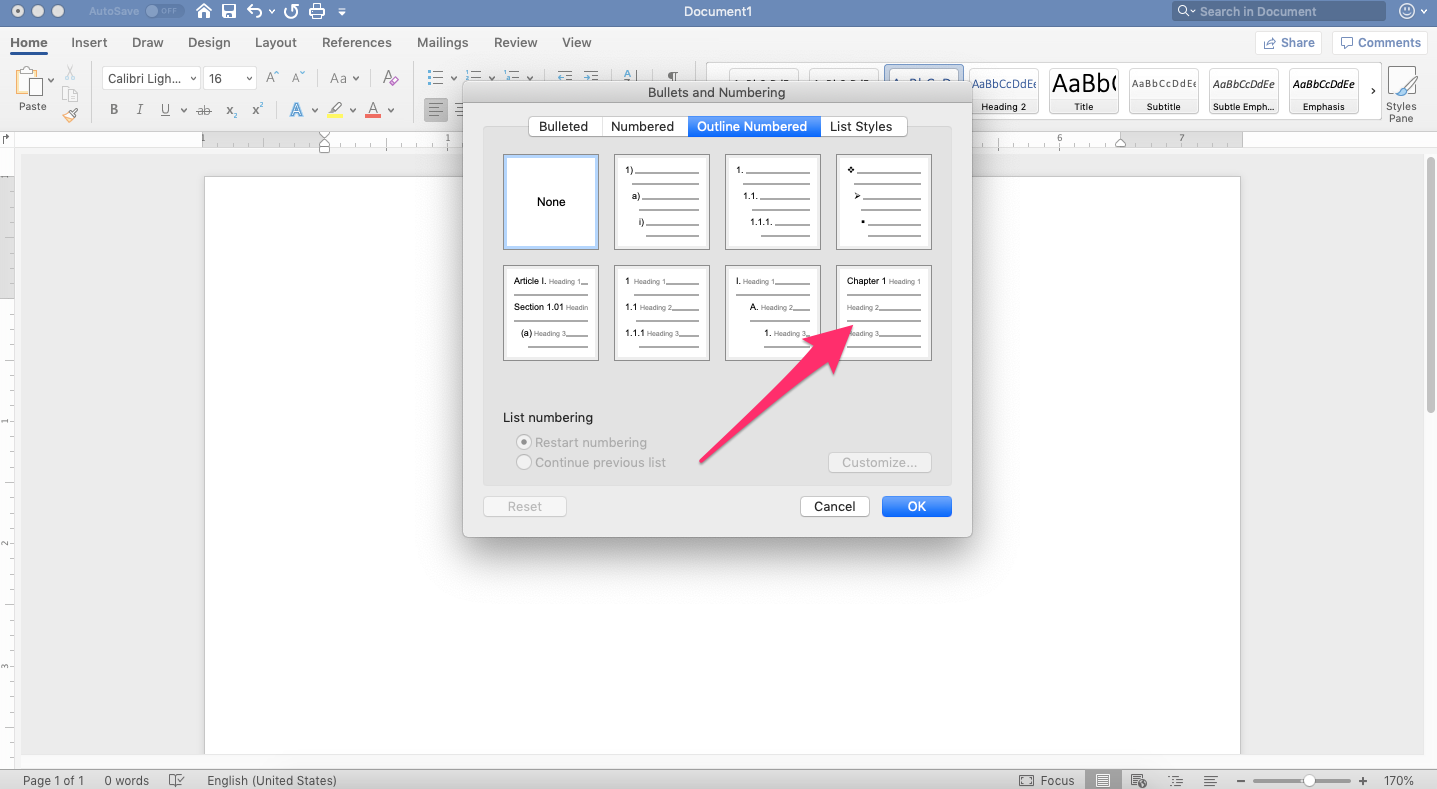Click the Share button
The height and width of the screenshot is (789, 1437).
click(x=1289, y=43)
